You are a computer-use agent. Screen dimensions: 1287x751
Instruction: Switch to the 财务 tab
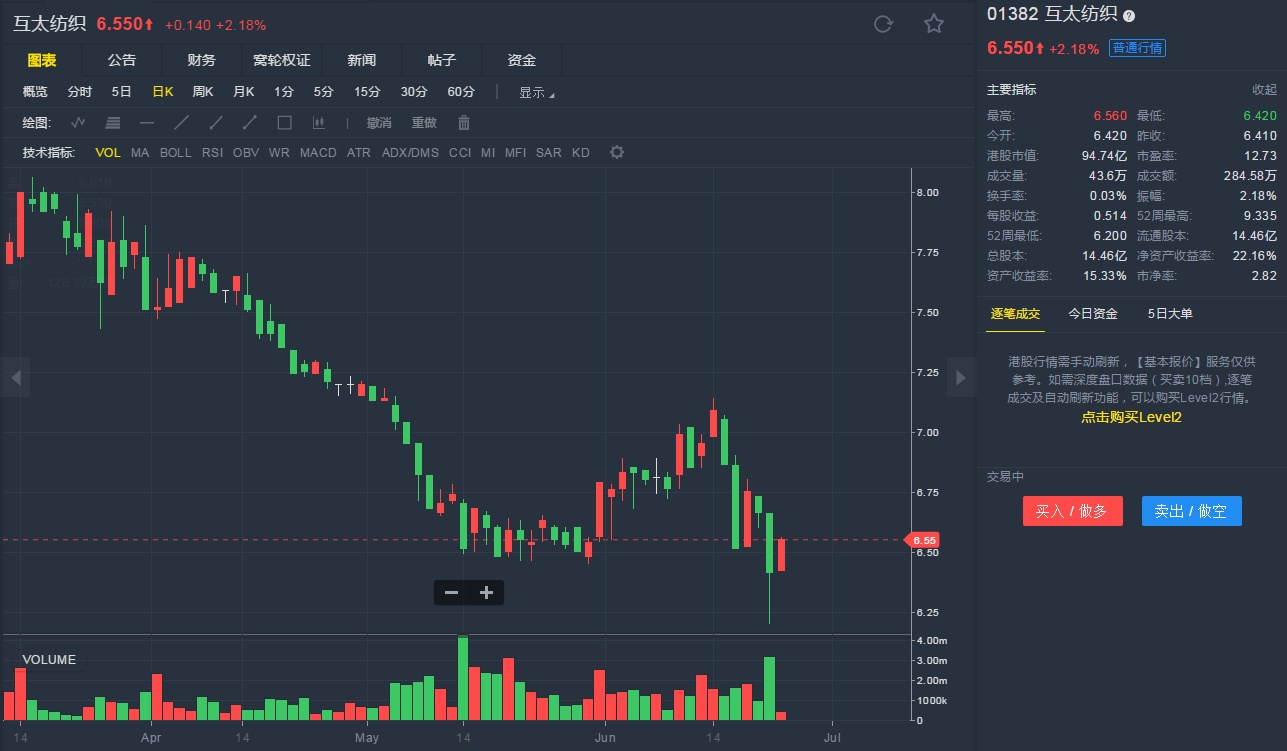(x=201, y=60)
